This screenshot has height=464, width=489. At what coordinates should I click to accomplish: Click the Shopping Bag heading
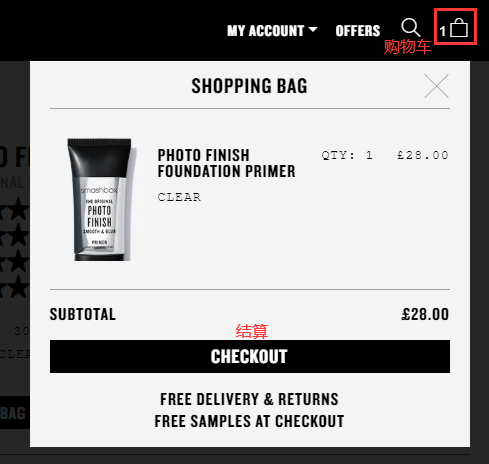tap(249, 86)
